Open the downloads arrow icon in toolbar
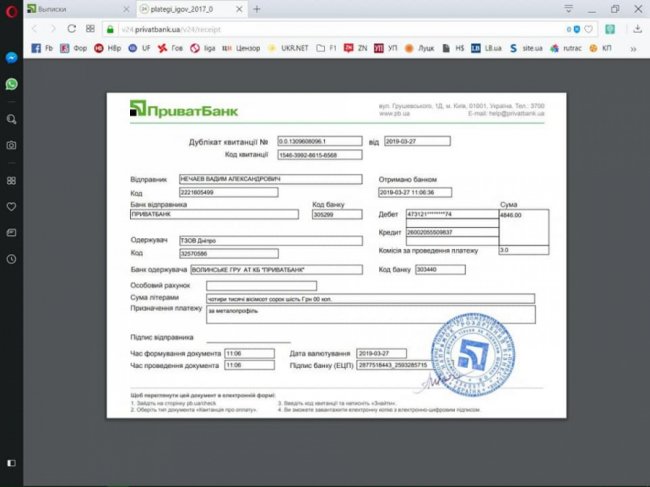650x487 pixels. pos(637,29)
